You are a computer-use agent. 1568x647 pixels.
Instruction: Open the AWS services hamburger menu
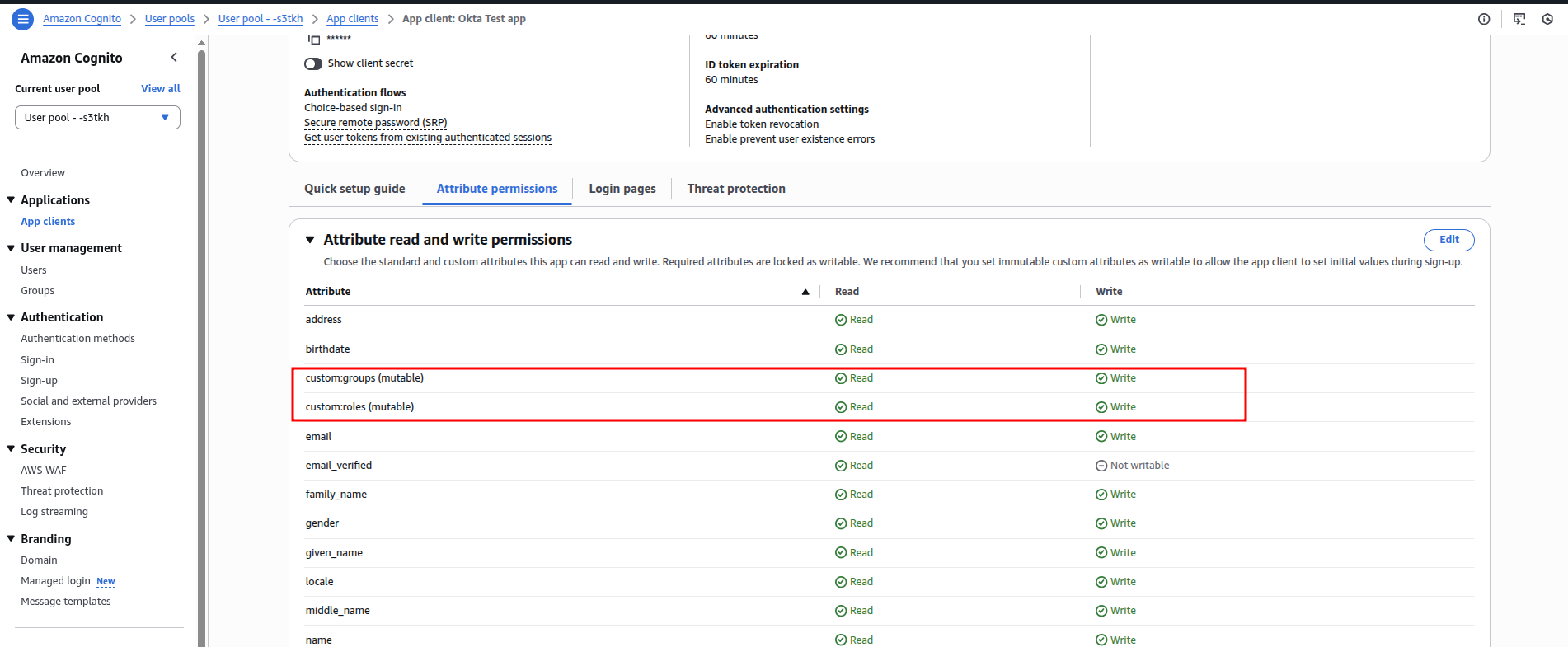tap(23, 19)
